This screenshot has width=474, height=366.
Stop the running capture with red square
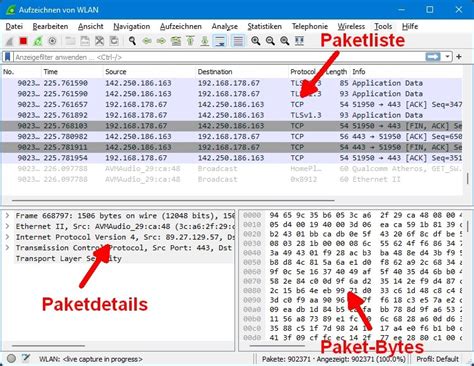point(23,41)
